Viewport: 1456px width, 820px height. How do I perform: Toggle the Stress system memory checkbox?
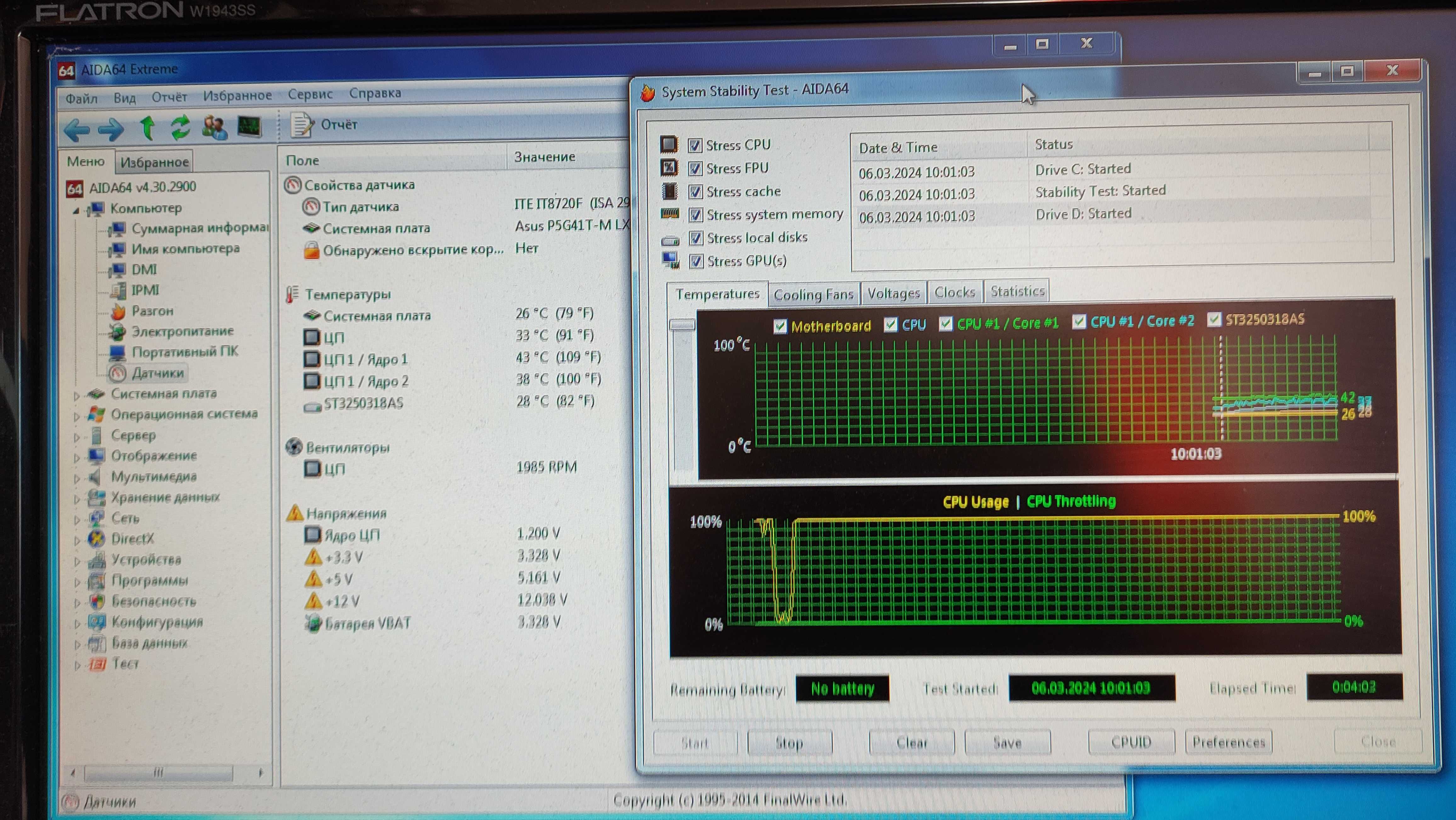click(696, 215)
